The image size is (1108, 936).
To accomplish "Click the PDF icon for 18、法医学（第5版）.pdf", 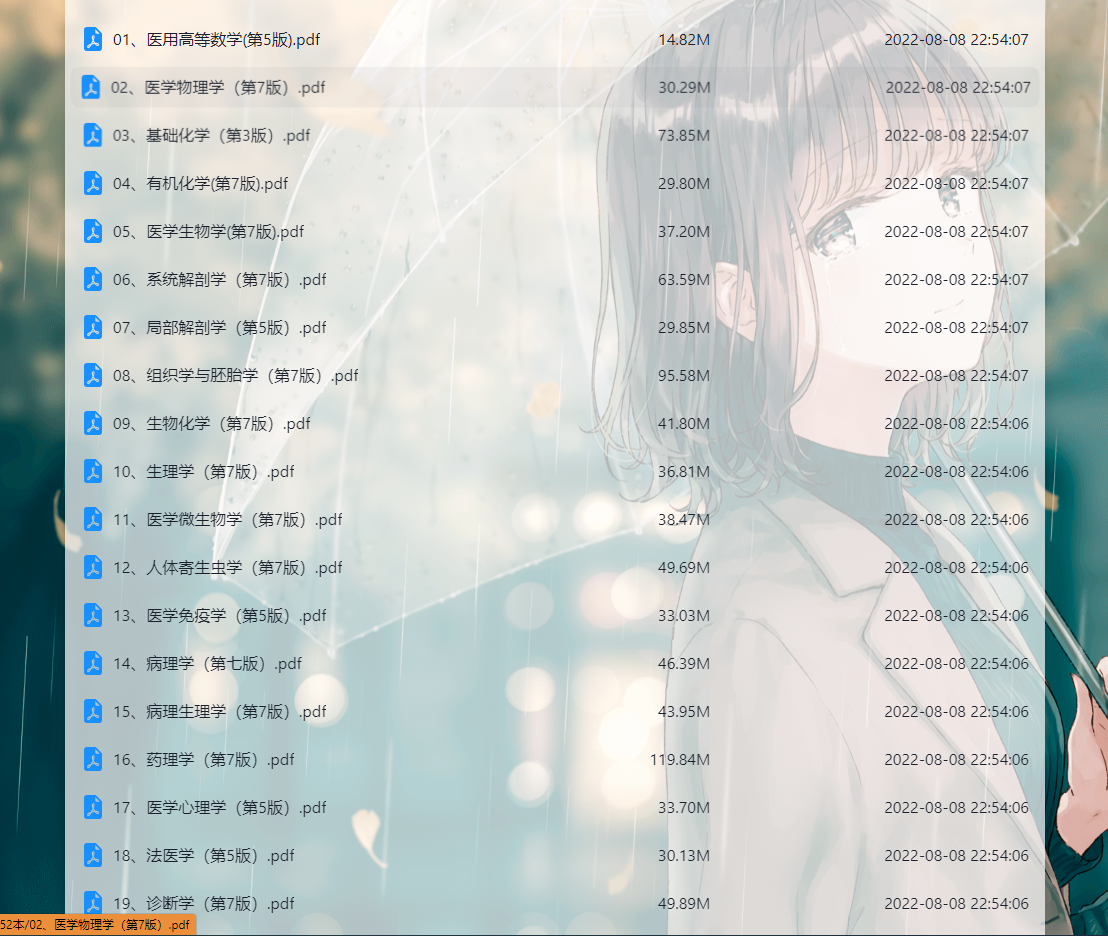I will coord(93,856).
